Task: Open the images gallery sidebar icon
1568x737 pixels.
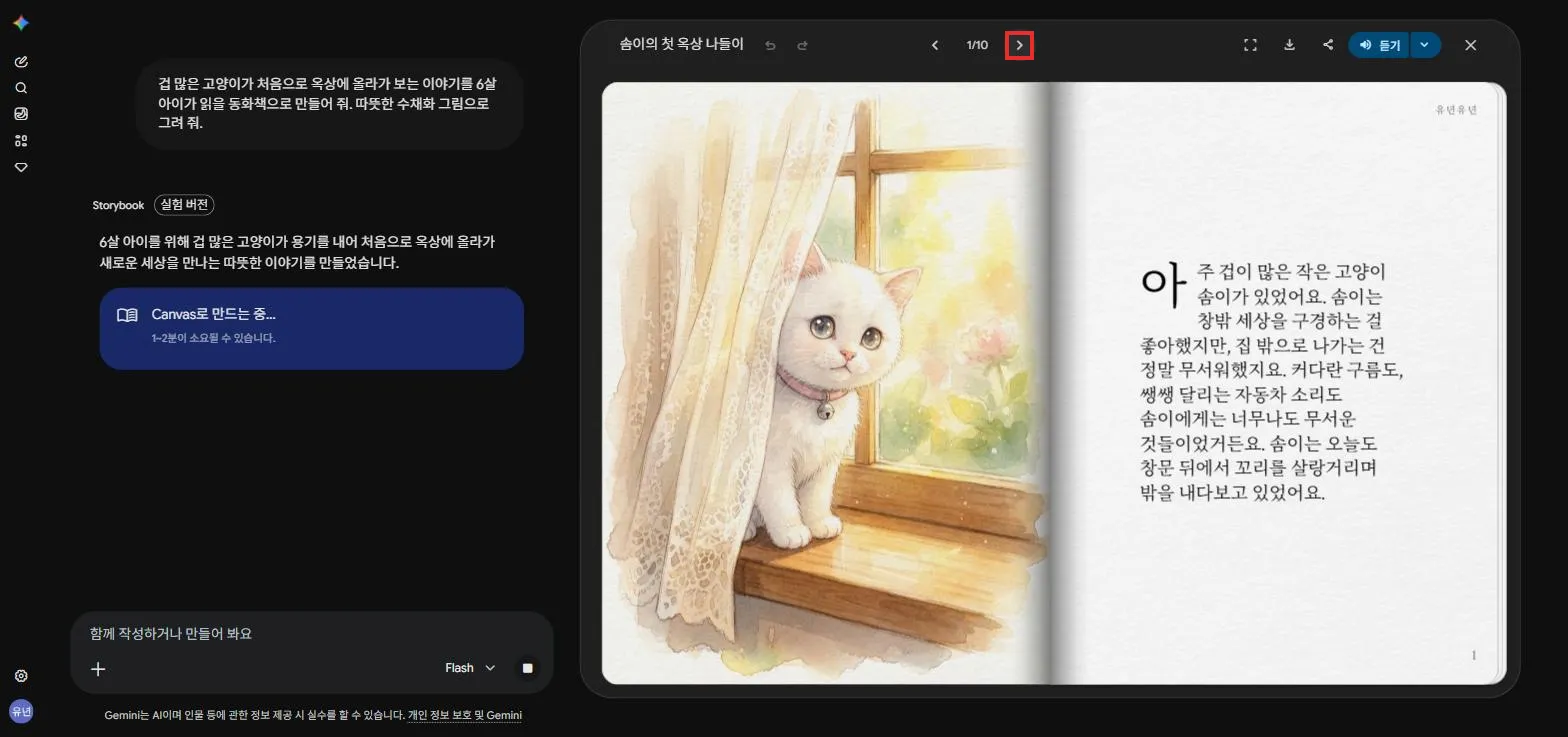Action: tap(21, 114)
